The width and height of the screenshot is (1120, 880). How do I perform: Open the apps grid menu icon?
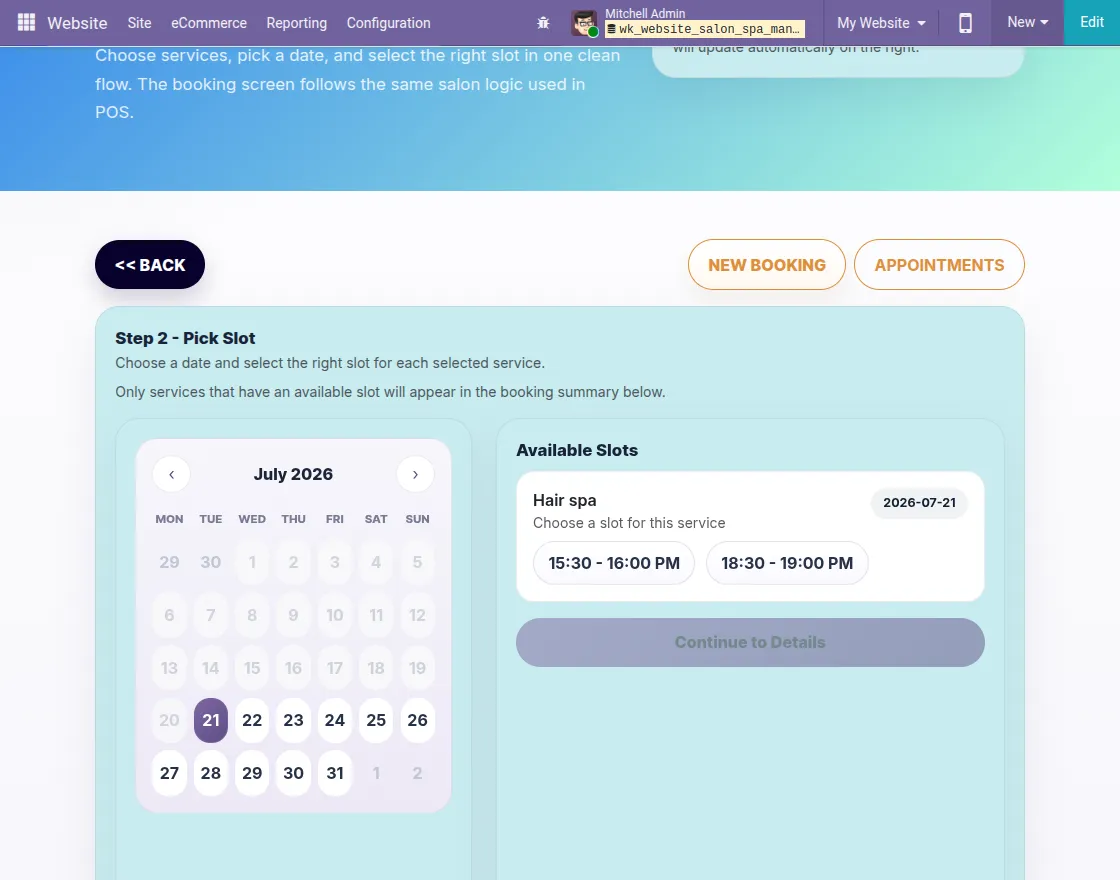tap(26, 23)
